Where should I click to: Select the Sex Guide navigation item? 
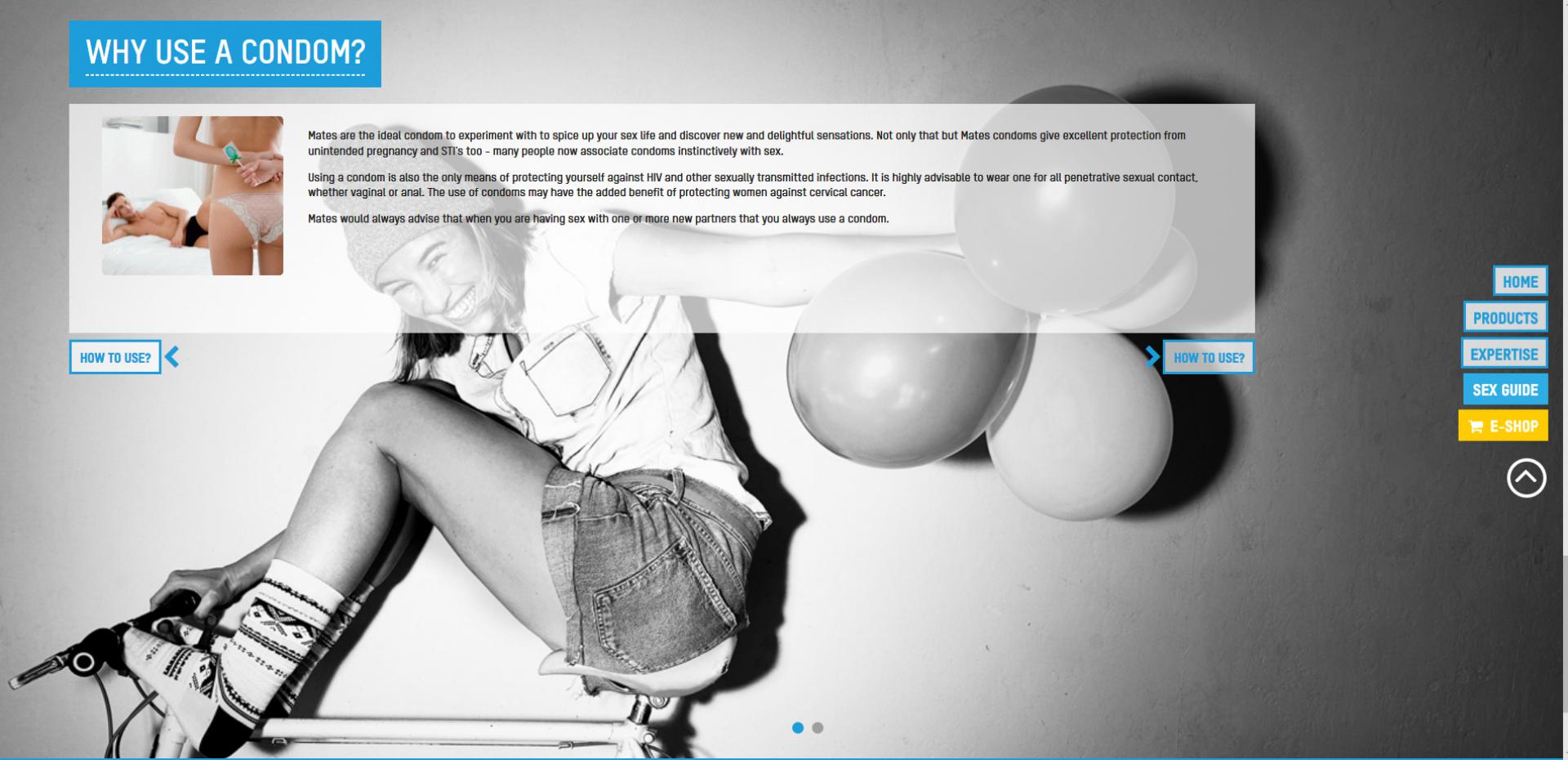click(1504, 390)
